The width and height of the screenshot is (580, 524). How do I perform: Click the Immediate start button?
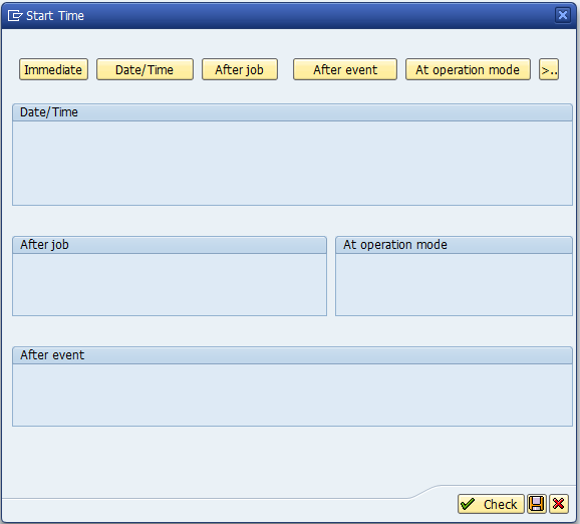[53, 69]
